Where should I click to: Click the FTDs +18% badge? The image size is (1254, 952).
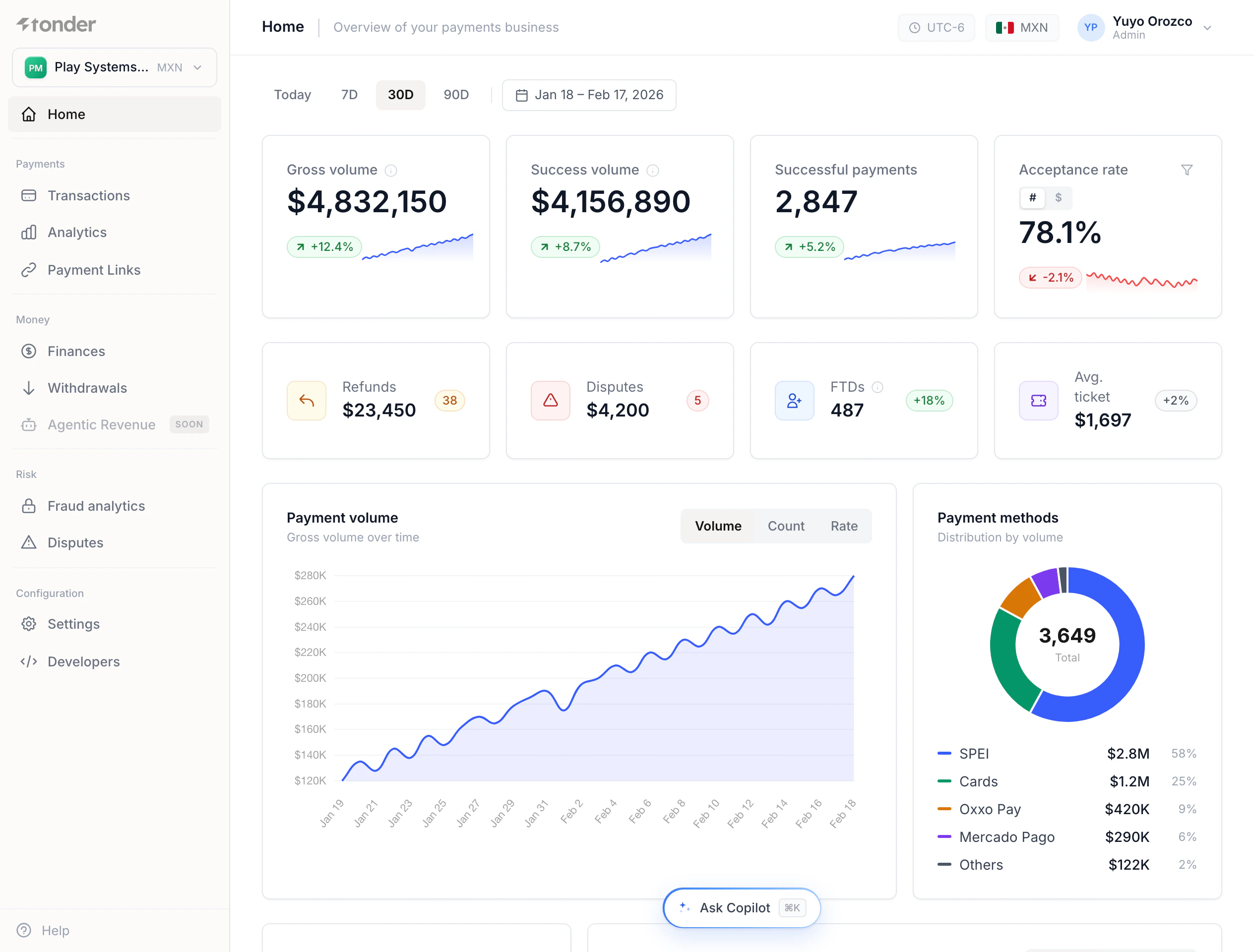(929, 401)
